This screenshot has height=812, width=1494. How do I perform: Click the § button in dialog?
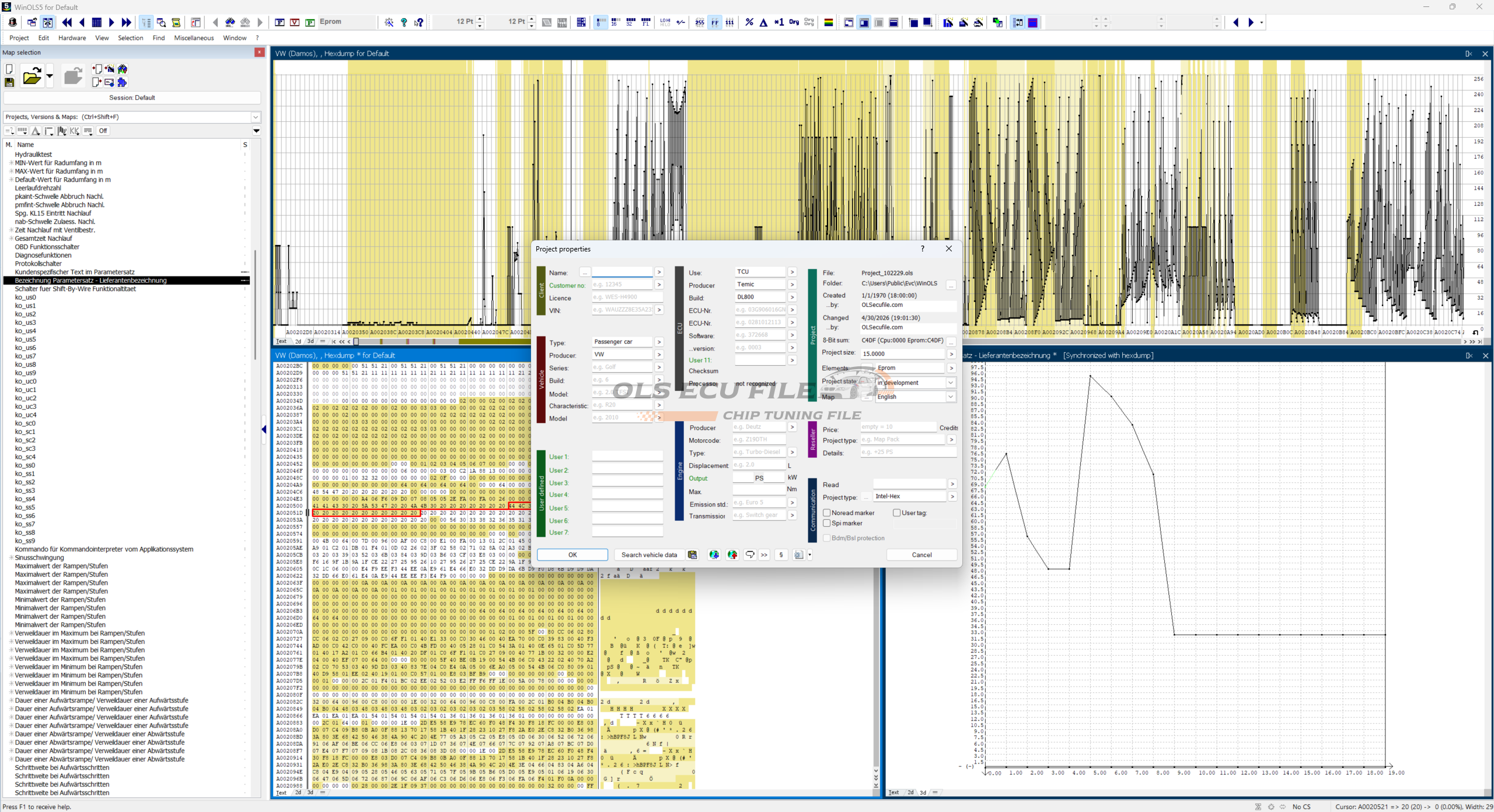point(781,555)
